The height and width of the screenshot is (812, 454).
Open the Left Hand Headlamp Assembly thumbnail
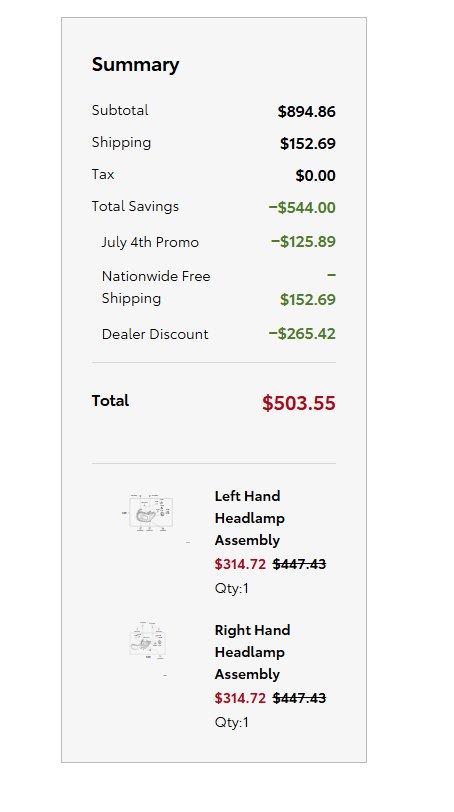(x=150, y=513)
